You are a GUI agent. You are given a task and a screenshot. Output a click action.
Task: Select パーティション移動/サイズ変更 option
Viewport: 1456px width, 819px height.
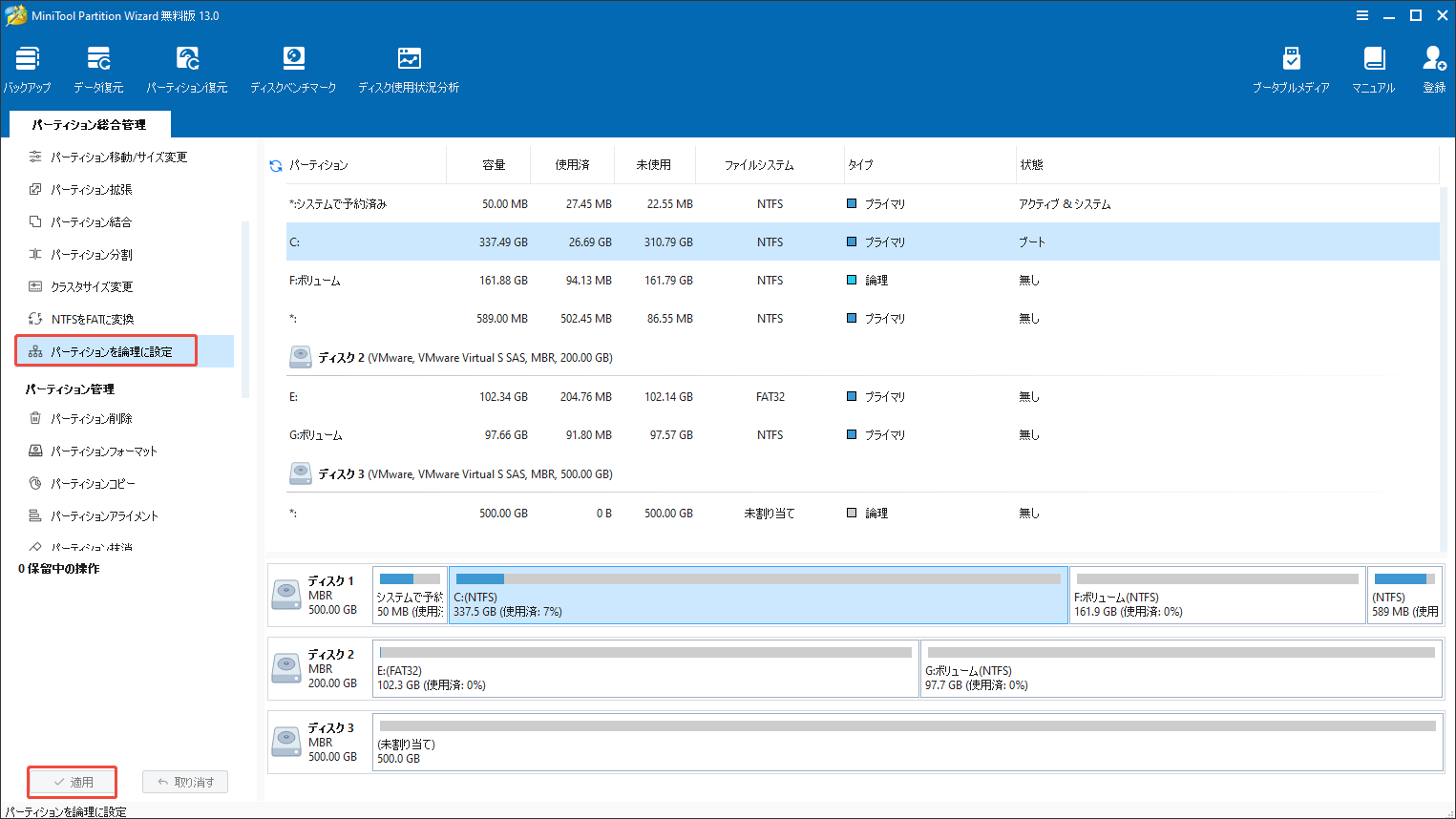(x=118, y=157)
